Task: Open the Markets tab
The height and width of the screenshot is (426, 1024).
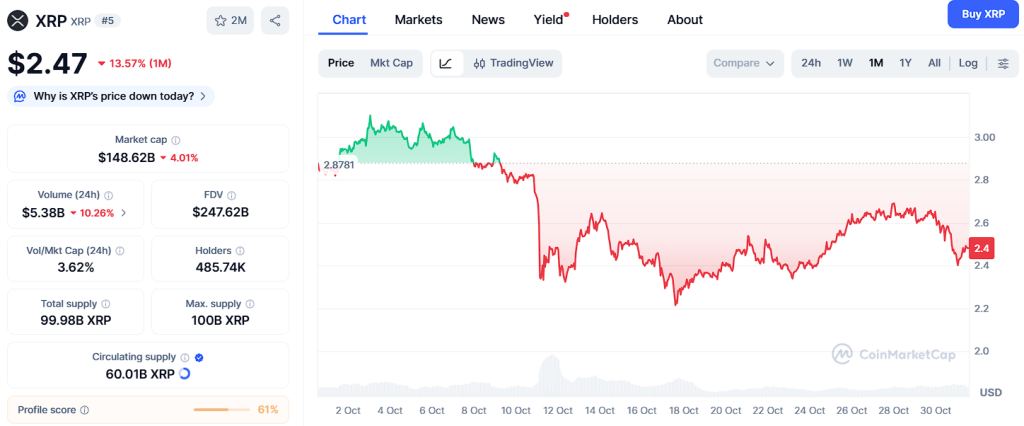Action: [x=418, y=19]
